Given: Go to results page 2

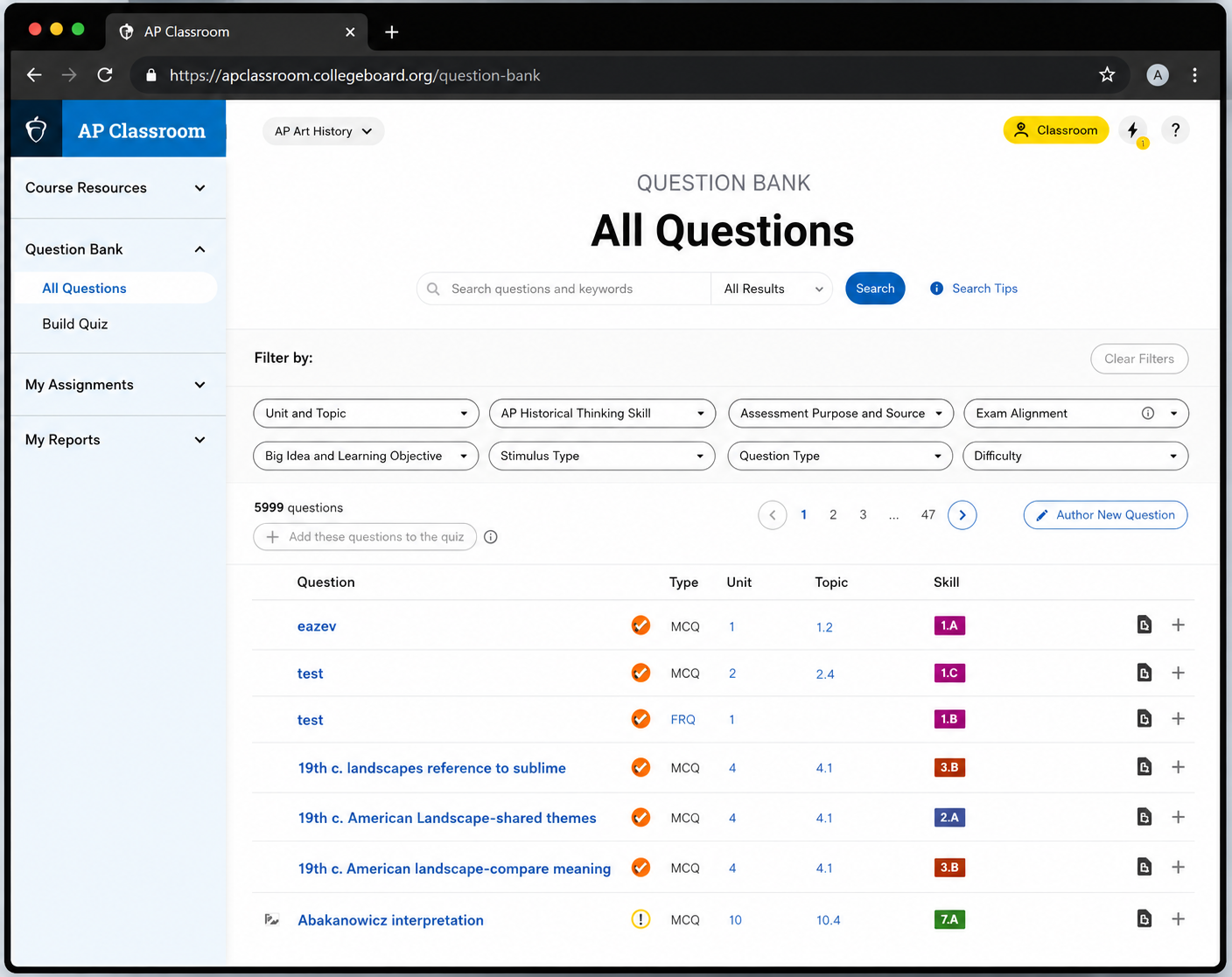Looking at the screenshot, I should click(833, 515).
